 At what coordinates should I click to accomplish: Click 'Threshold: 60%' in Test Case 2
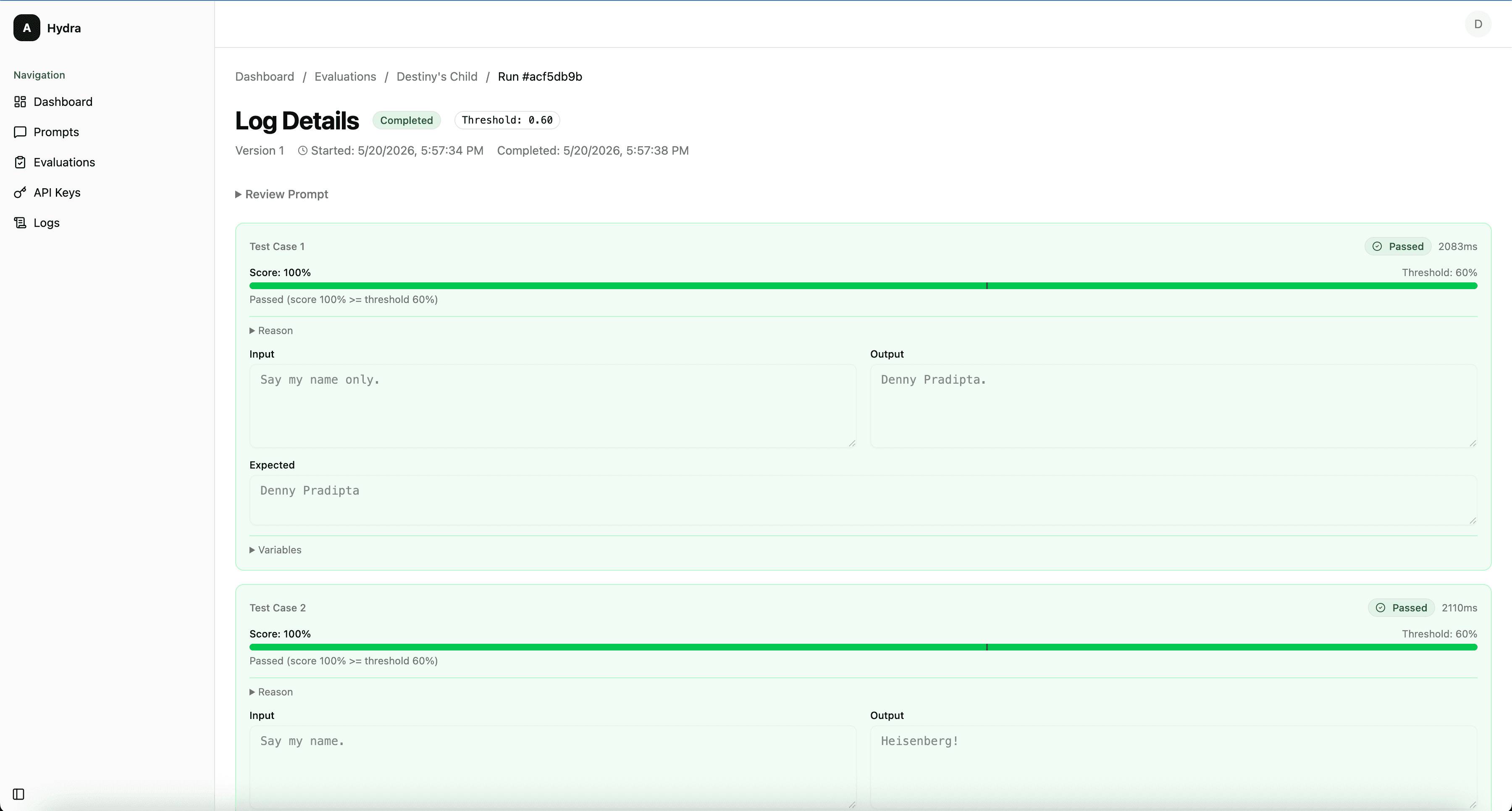click(x=1439, y=634)
